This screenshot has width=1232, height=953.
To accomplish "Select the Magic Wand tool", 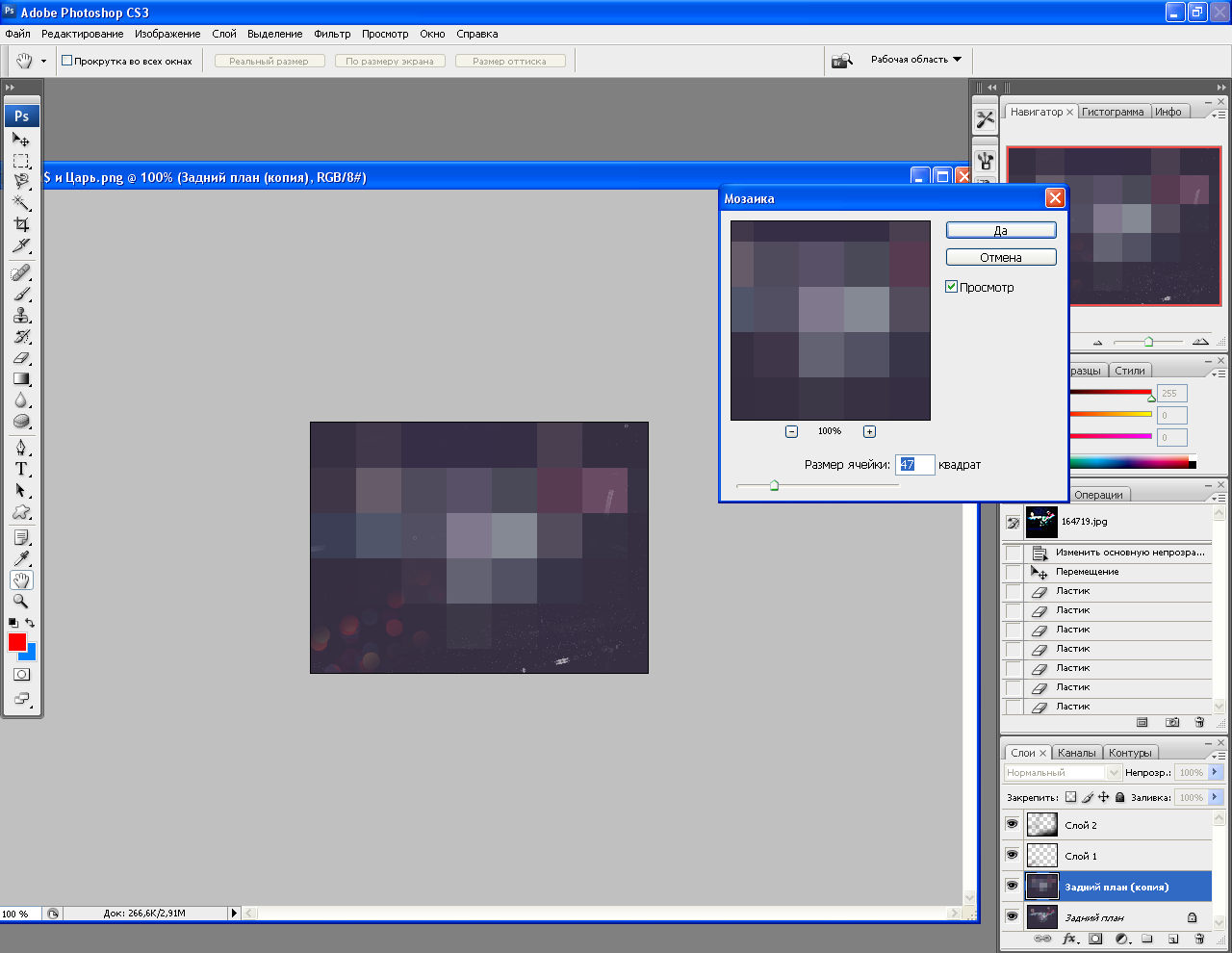I will 21,202.
